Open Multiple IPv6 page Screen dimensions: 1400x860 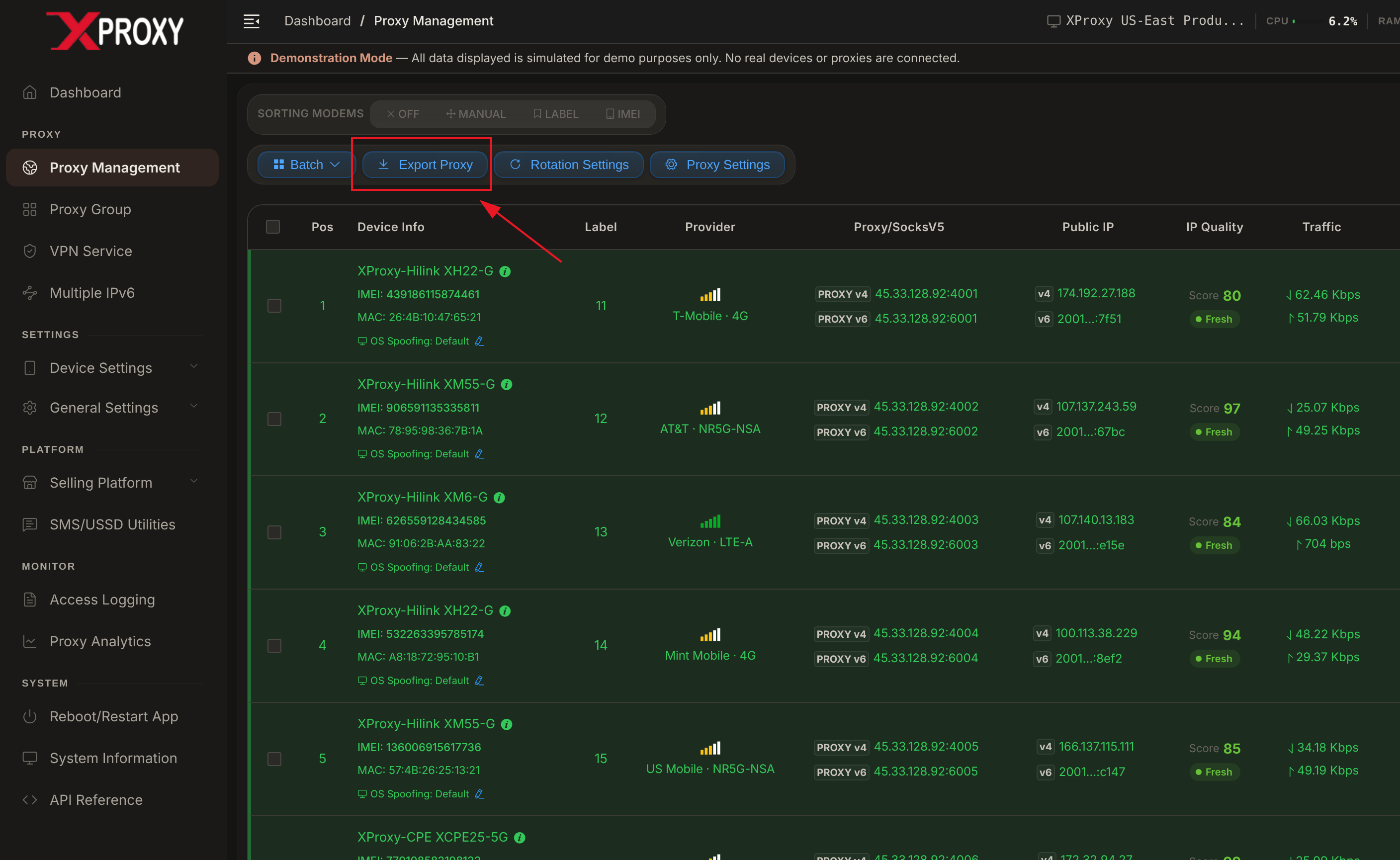click(112, 292)
